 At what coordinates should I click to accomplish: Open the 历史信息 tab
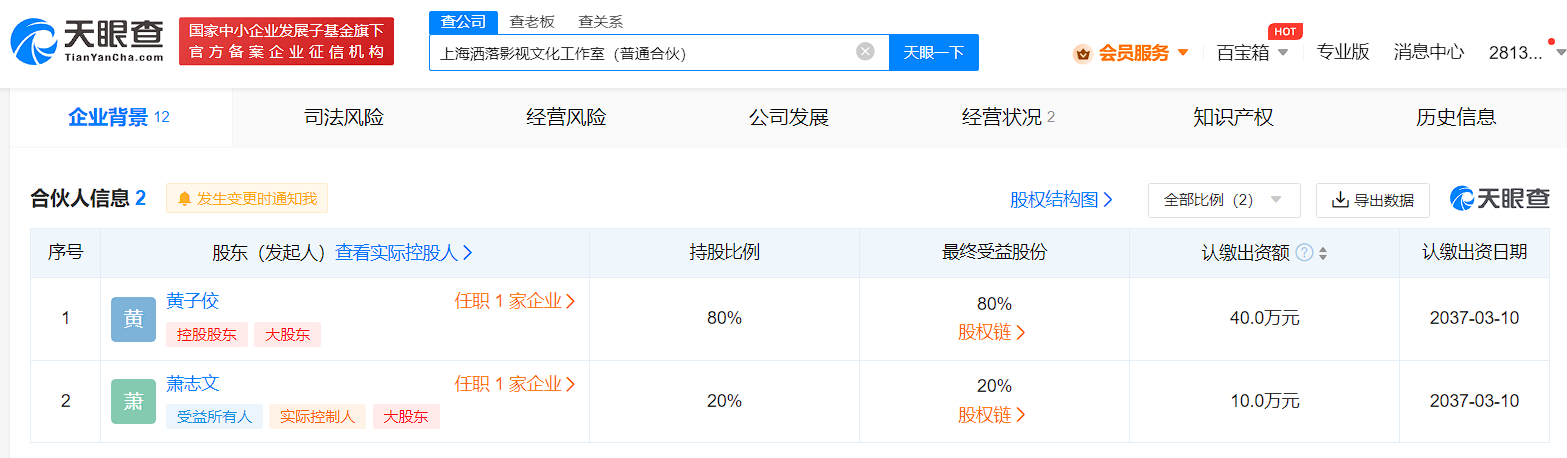coord(1456,117)
